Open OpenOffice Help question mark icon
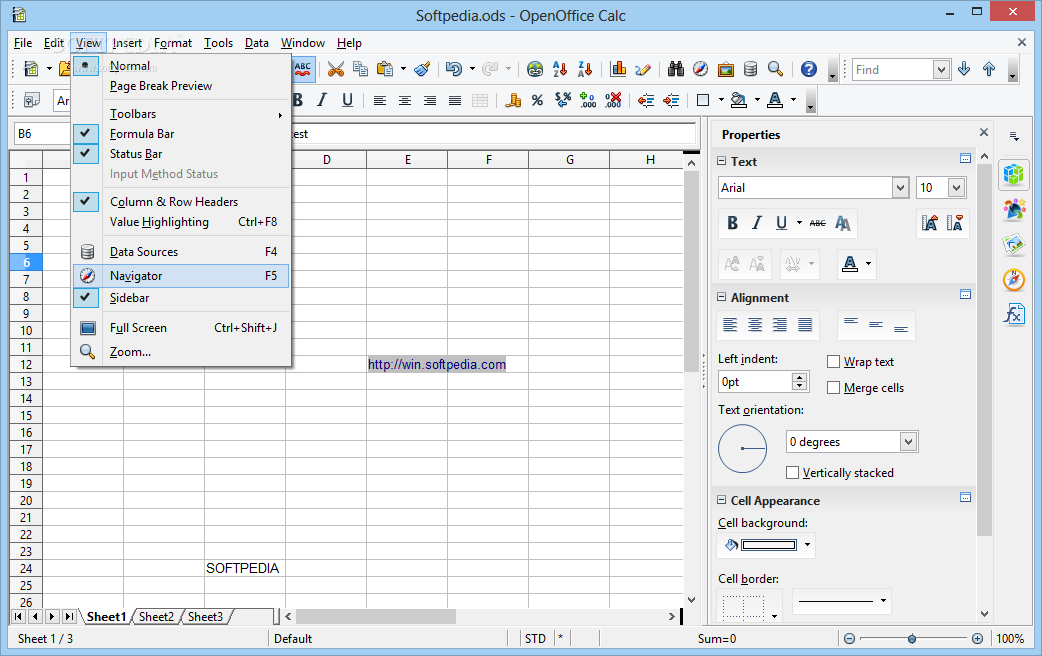Viewport: 1042px width, 656px height. pos(808,68)
